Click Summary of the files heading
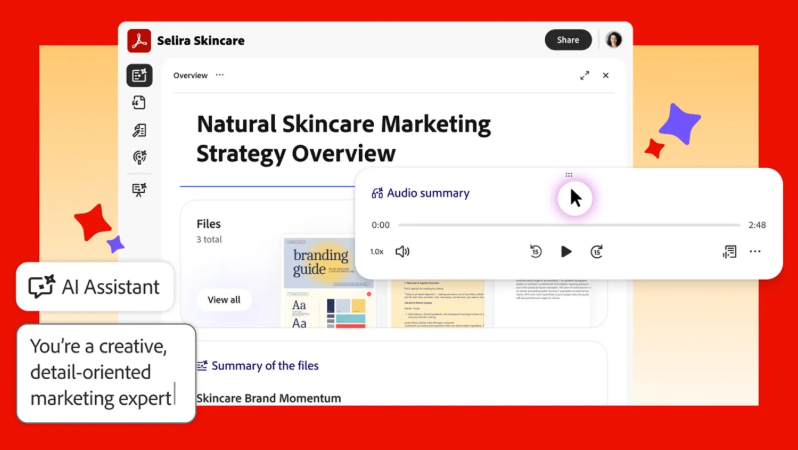This screenshot has width=798, height=450. (x=265, y=365)
